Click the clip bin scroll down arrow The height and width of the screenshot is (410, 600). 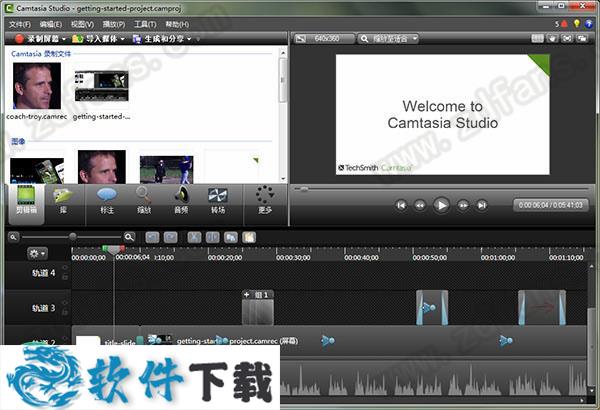pos(283,179)
